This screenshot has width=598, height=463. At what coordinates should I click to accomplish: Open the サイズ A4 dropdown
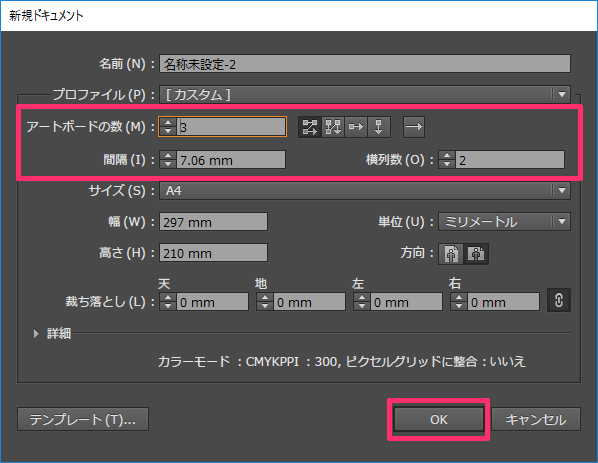coord(365,190)
